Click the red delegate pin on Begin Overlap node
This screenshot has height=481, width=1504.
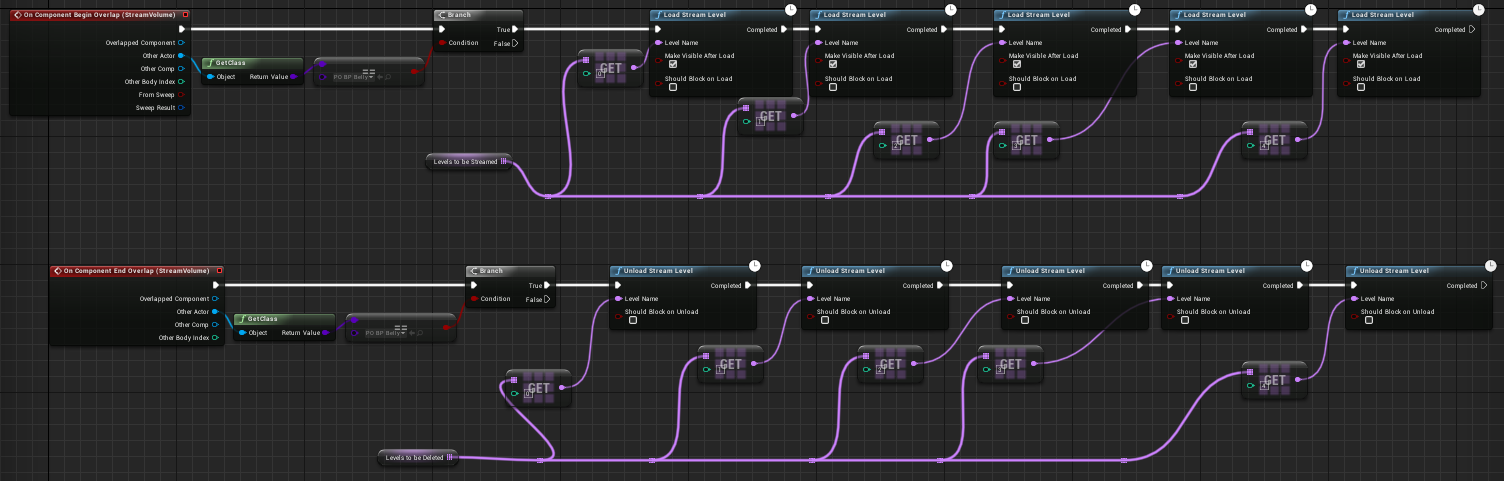point(186,15)
